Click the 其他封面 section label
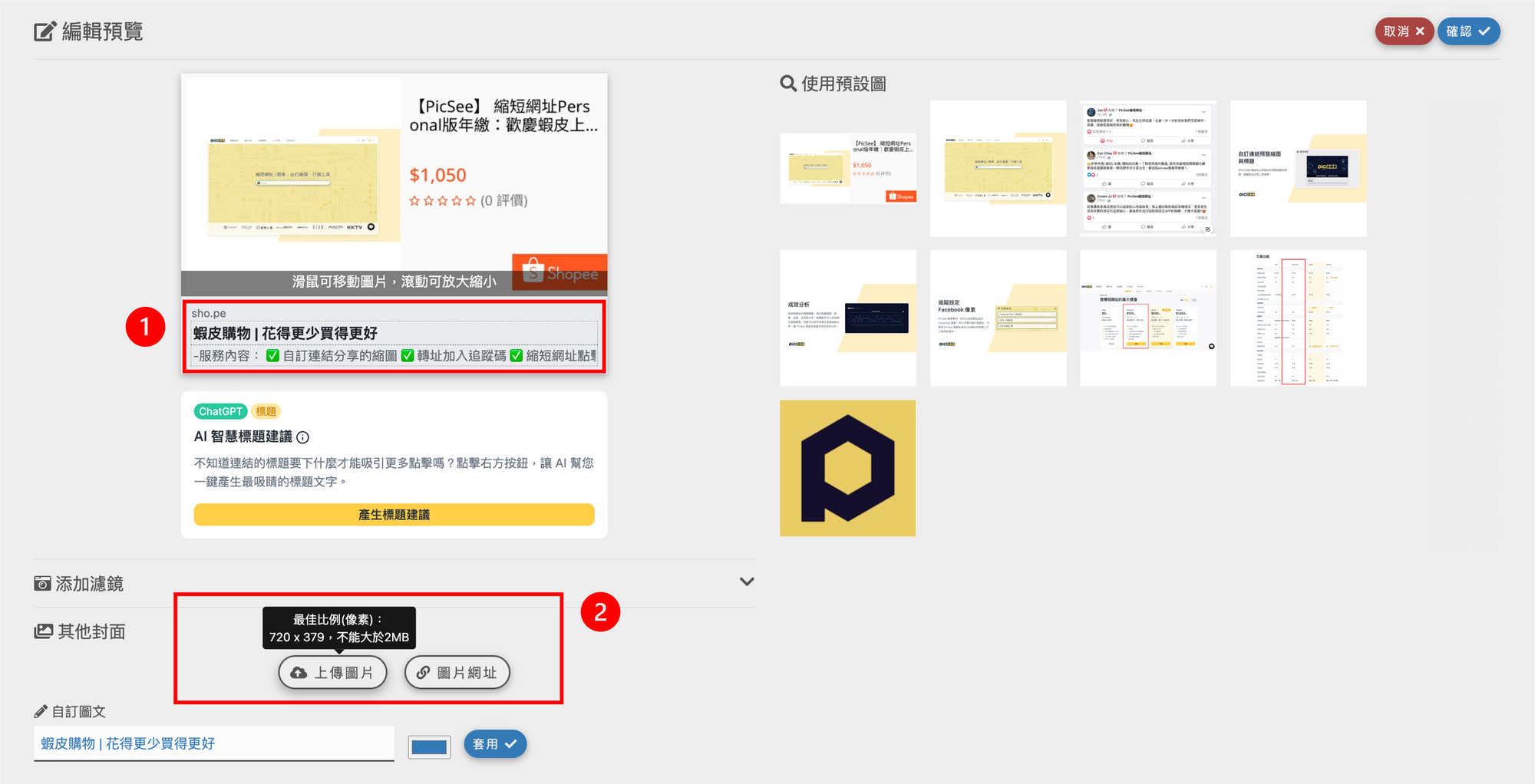The width and height of the screenshot is (1535, 784). tap(91, 631)
